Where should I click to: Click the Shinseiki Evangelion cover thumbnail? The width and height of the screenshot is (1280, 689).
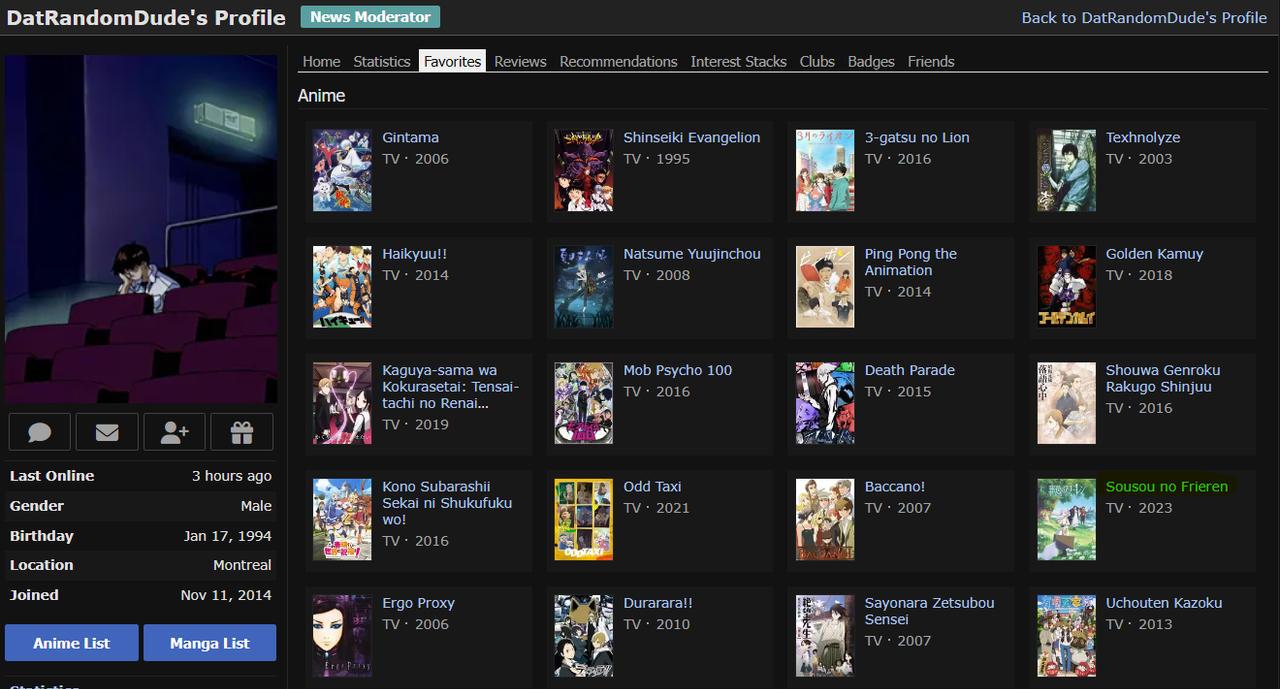pyautogui.click(x=584, y=170)
